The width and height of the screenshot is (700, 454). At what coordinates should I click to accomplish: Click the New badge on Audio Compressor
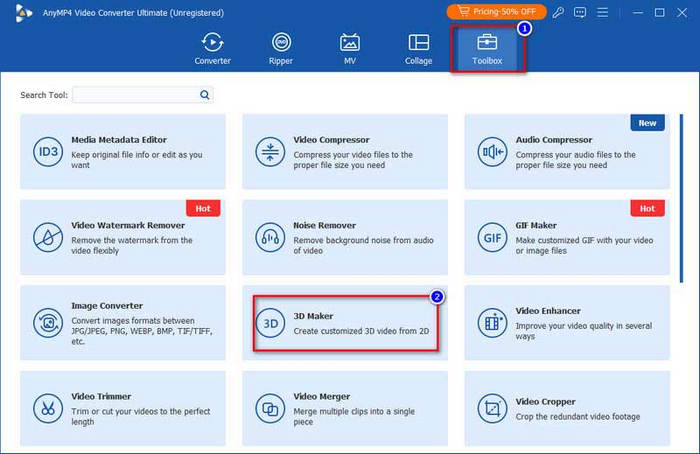tap(647, 123)
